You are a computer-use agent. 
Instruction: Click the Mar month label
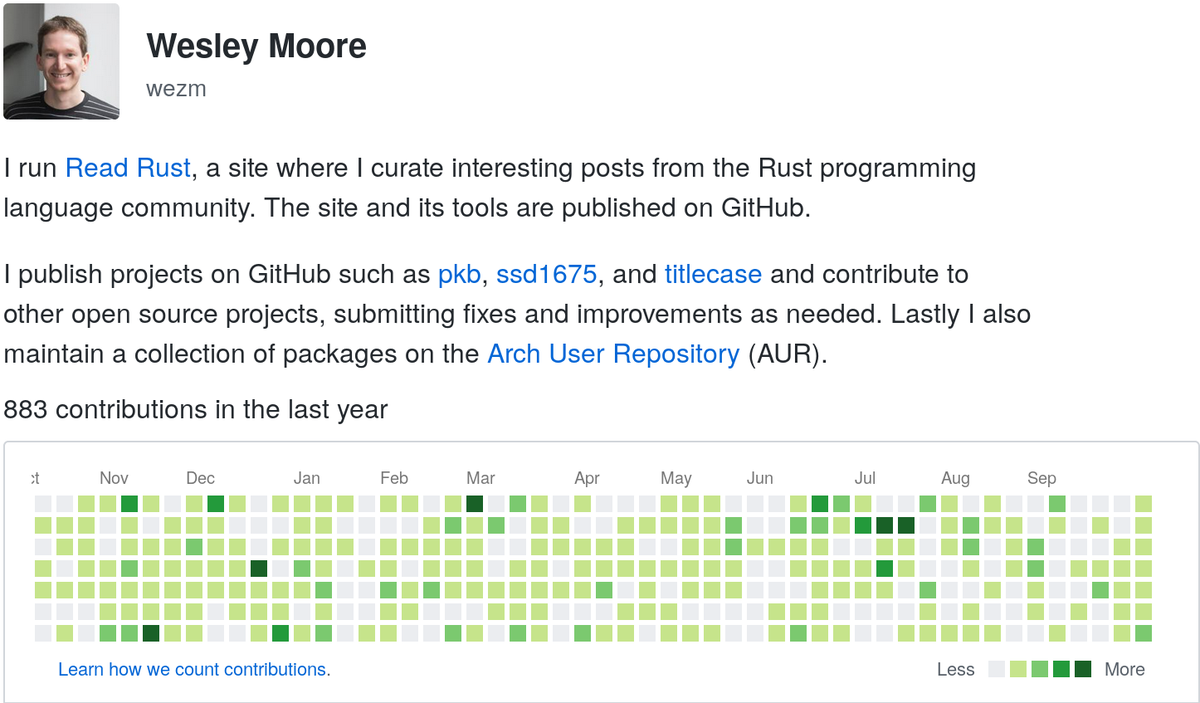[480, 478]
